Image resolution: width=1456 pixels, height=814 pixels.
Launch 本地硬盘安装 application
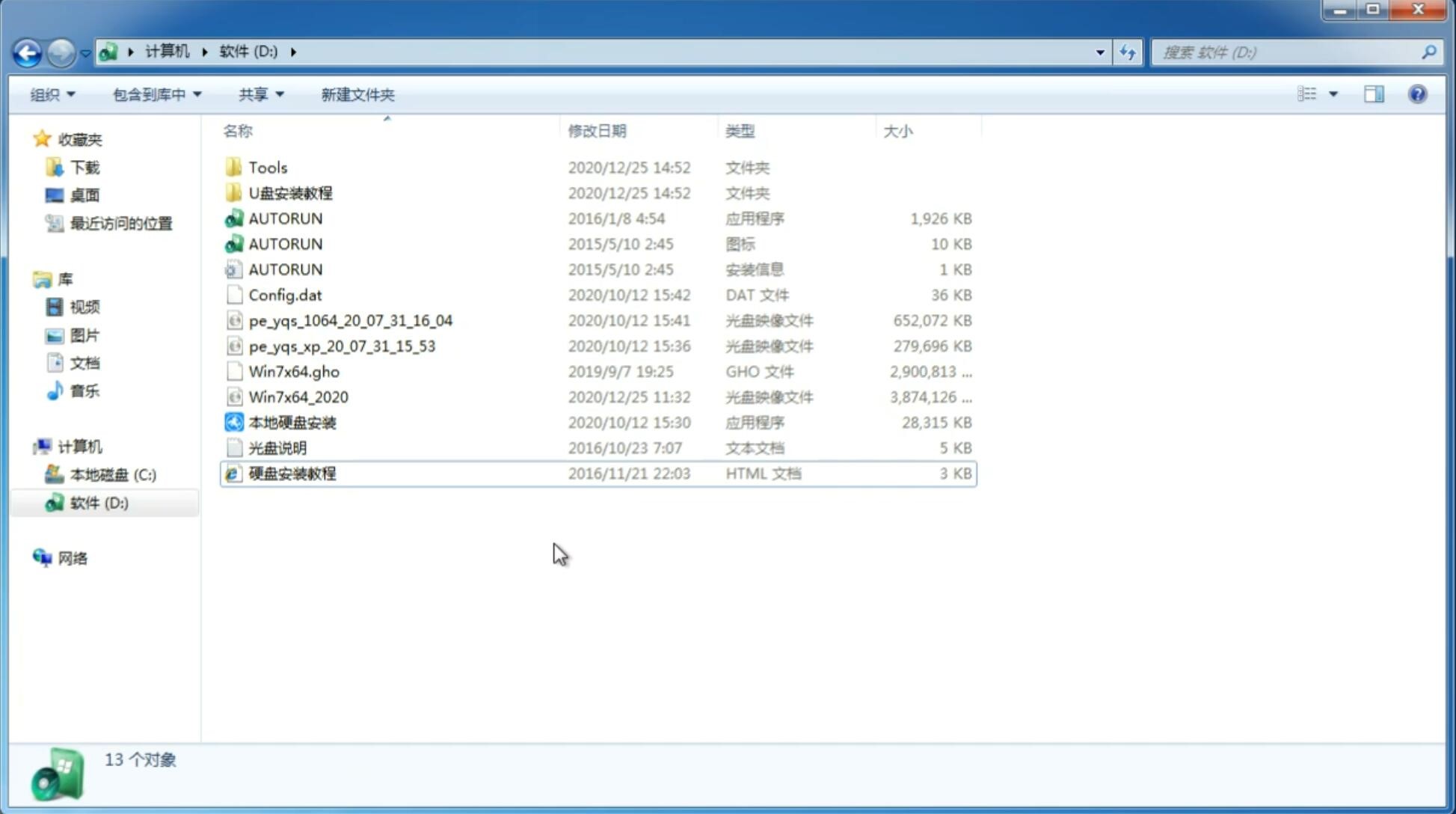[292, 422]
